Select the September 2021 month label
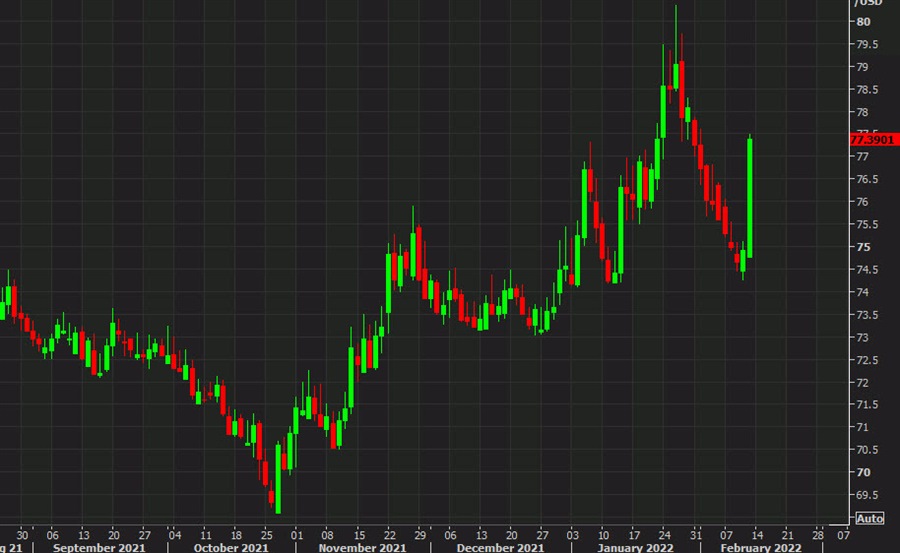The height and width of the screenshot is (553, 900). click(x=99, y=547)
